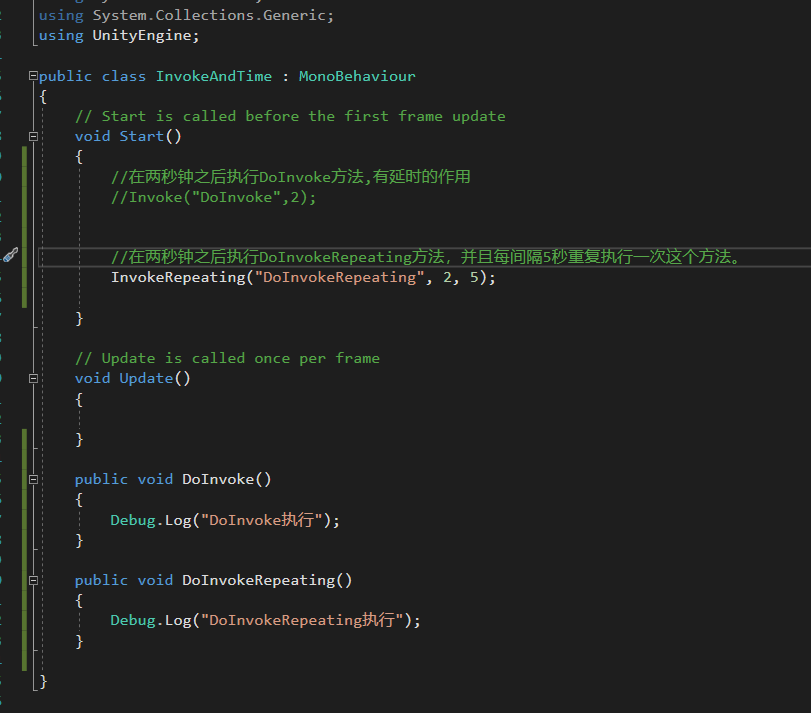Collapse the Start method body
This screenshot has width=811, height=713.
[33, 135]
